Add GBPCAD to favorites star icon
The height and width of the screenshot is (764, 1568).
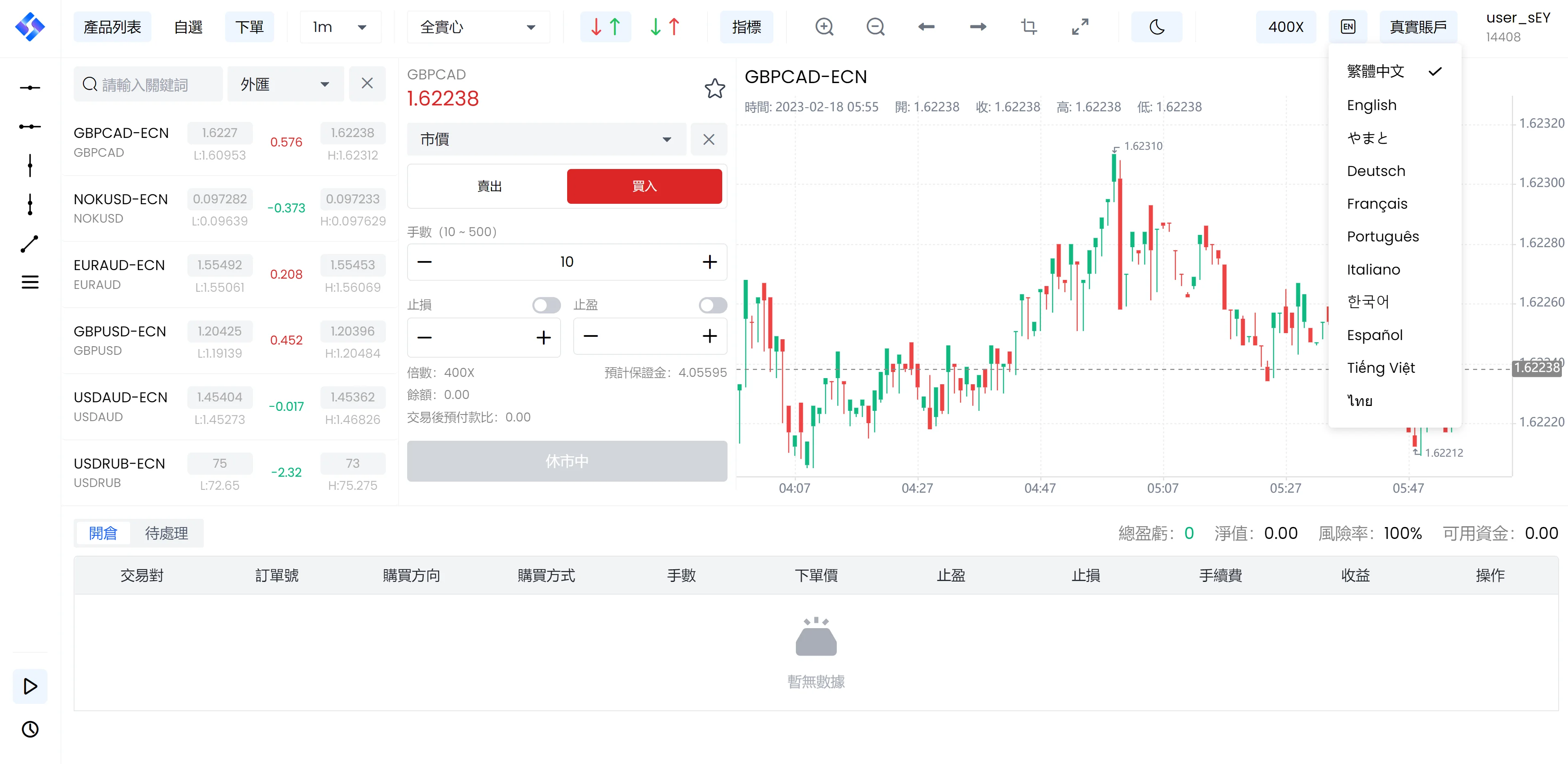click(x=714, y=89)
